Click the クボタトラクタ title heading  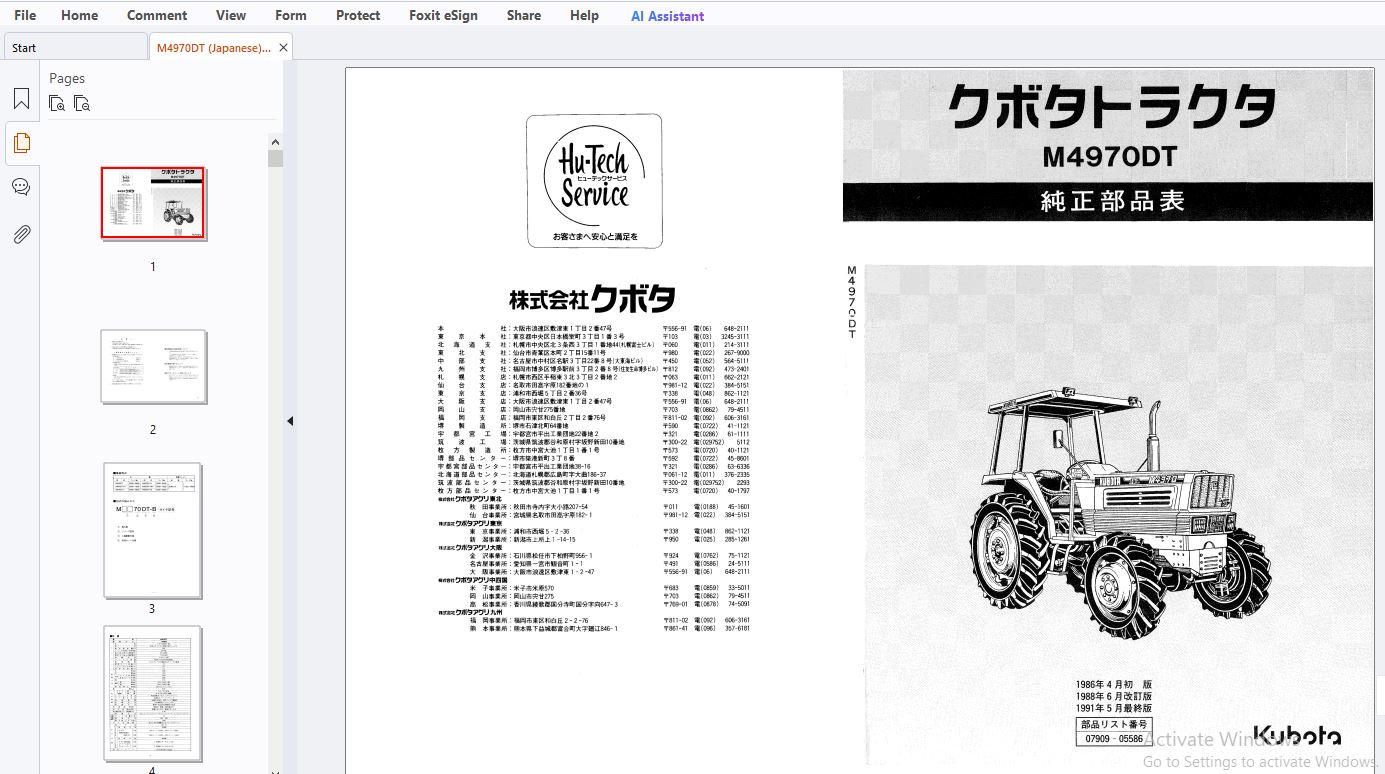[1112, 107]
